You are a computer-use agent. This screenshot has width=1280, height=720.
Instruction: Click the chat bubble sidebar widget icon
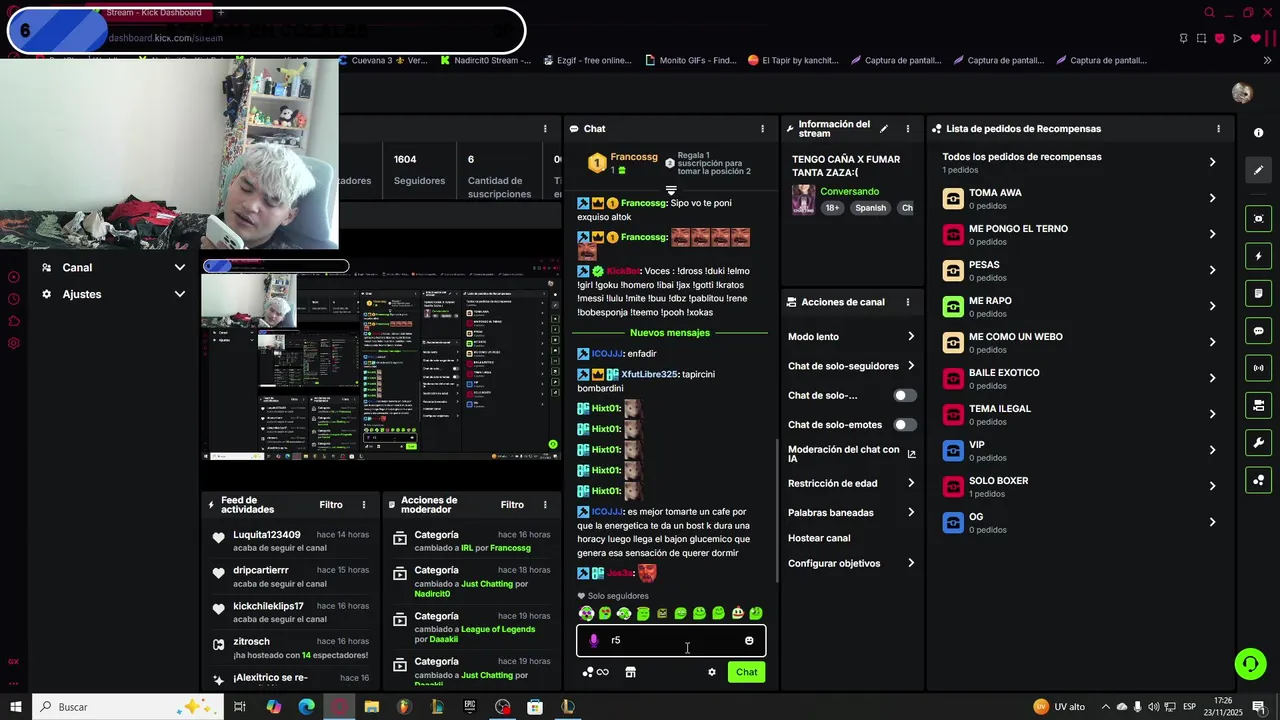1258,331
